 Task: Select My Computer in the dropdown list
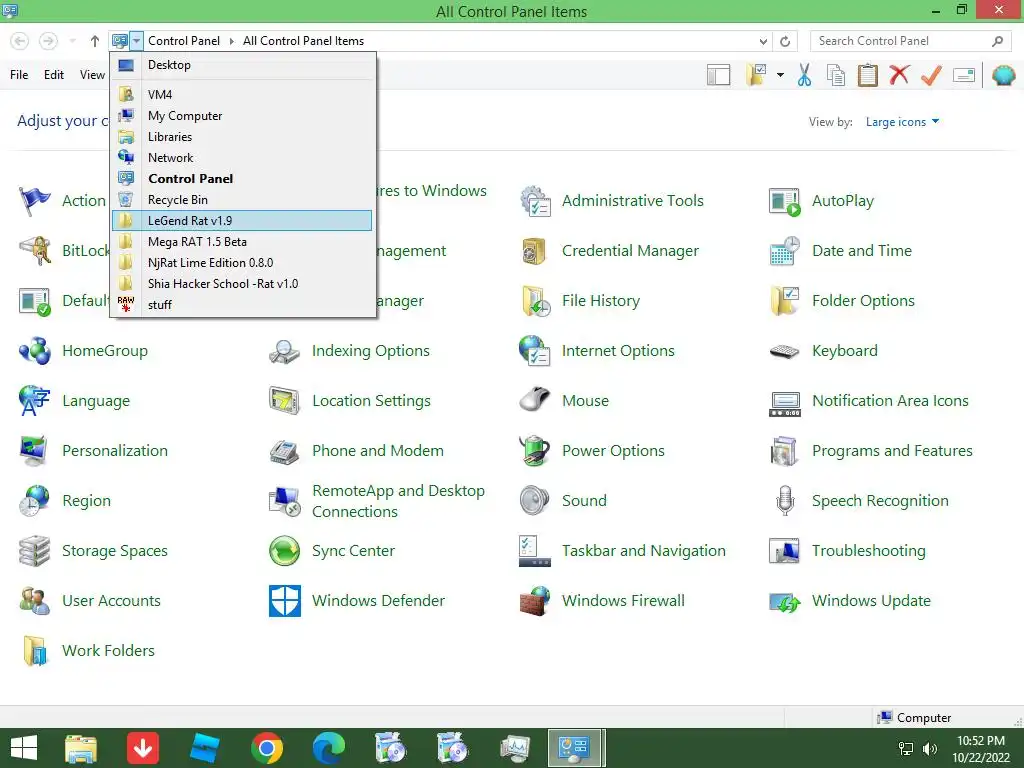click(x=242, y=116)
